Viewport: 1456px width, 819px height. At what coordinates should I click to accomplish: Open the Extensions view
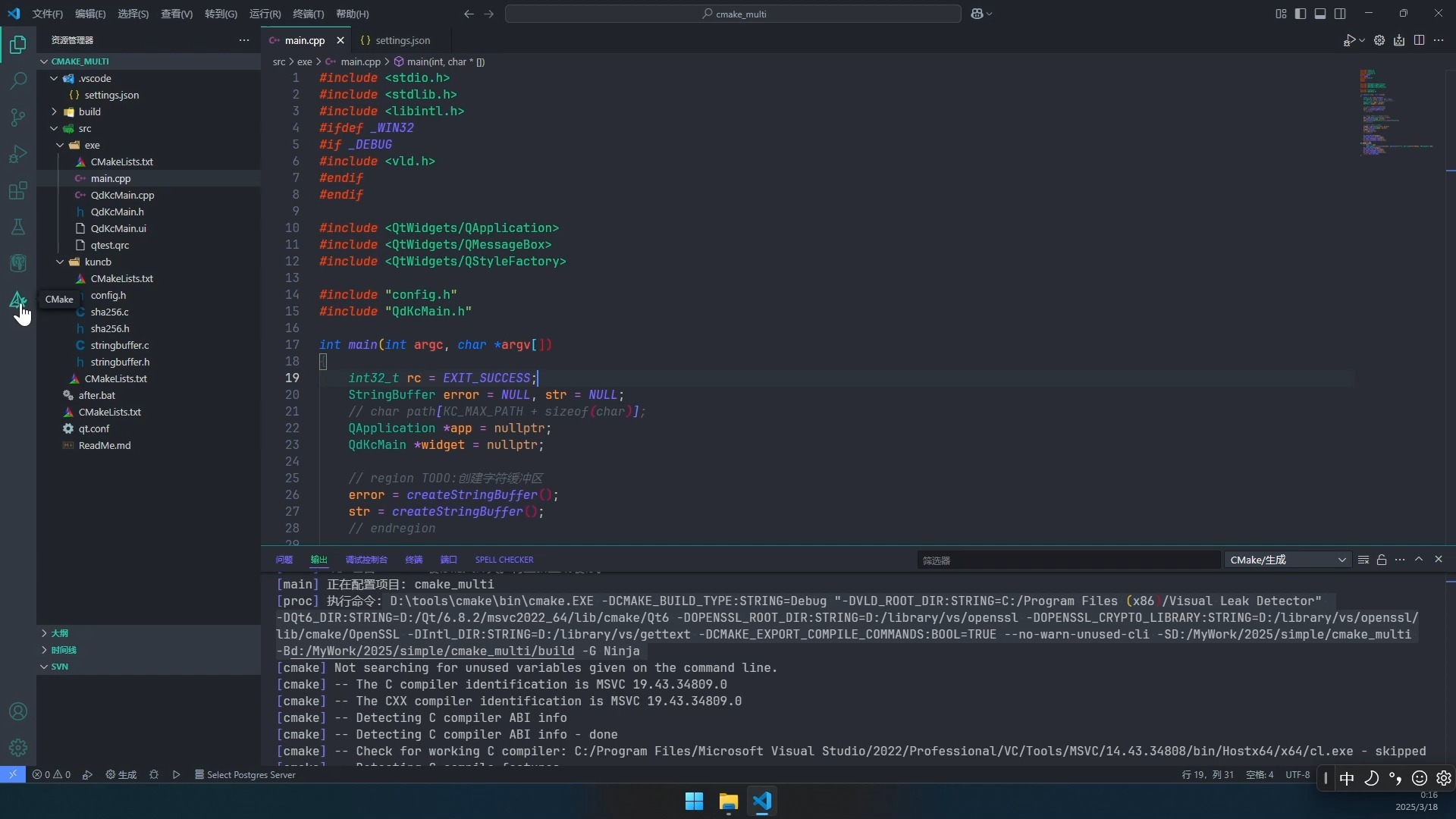coord(17,190)
